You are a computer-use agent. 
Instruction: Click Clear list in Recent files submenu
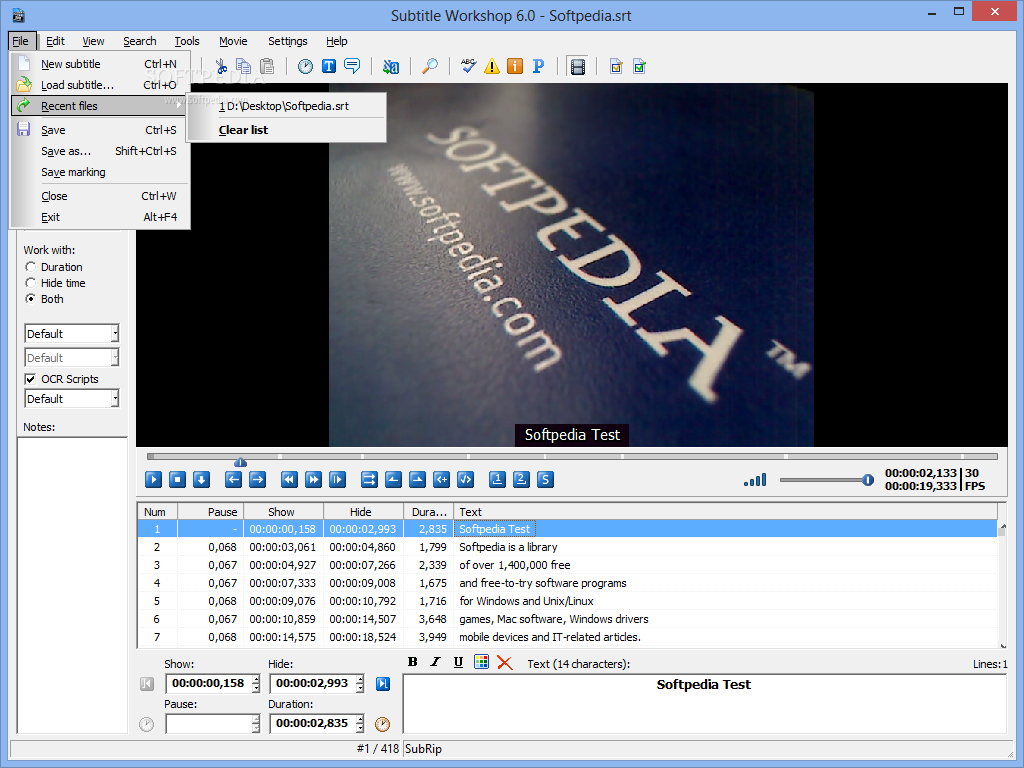286,130
